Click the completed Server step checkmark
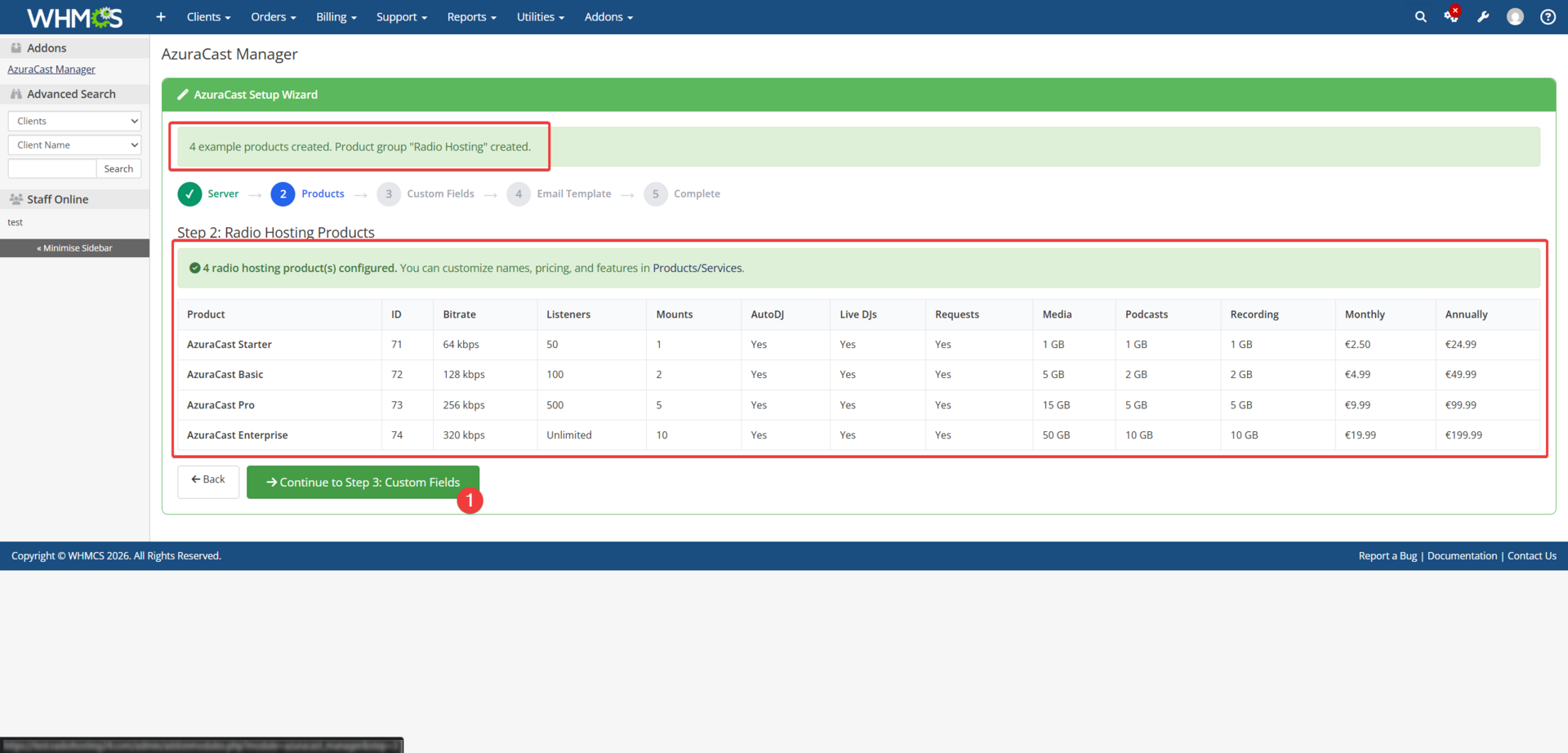This screenshot has height=753, width=1568. coord(189,194)
